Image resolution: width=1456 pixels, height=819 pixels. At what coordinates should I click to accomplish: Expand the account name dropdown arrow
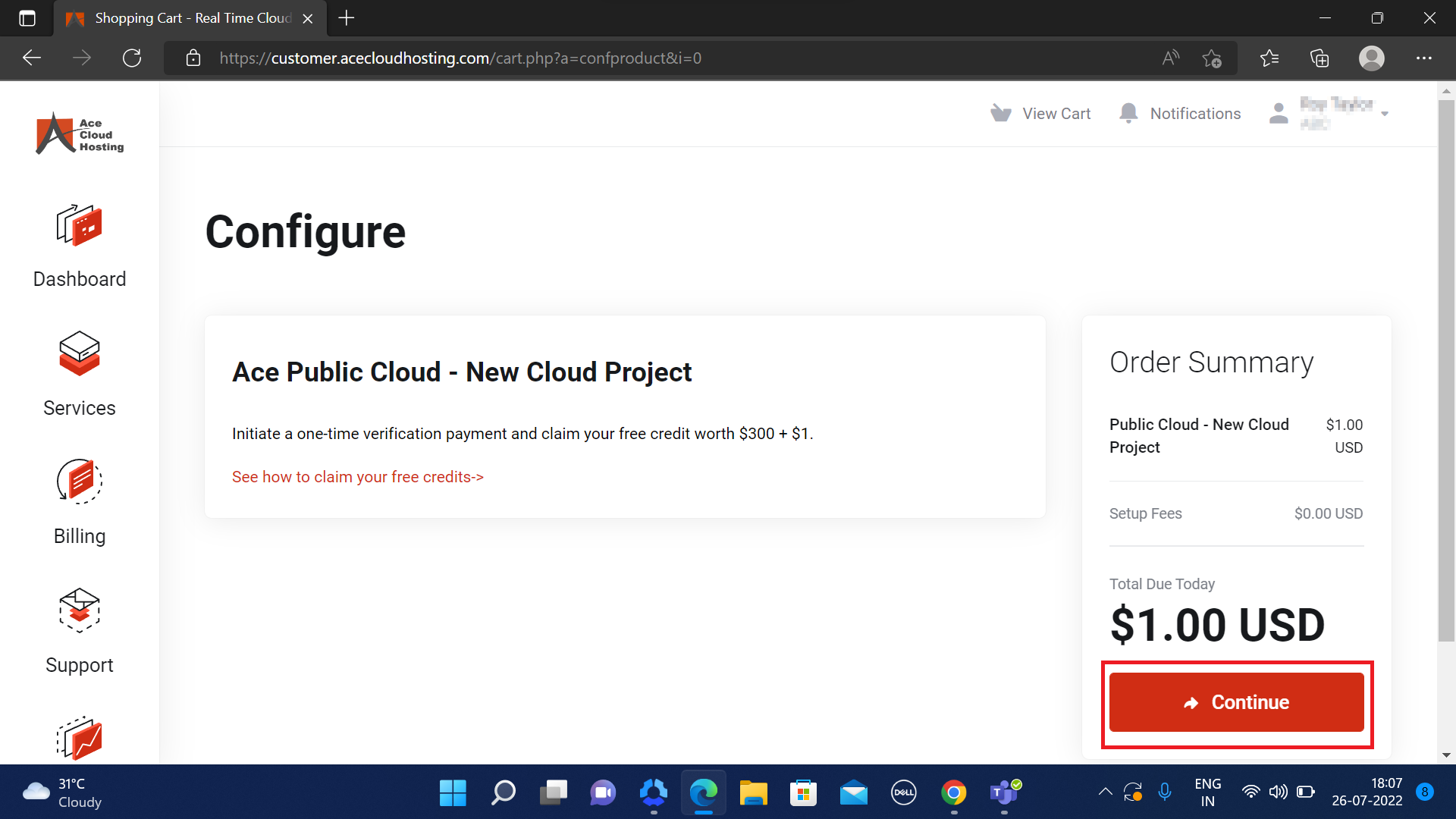click(1385, 114)
